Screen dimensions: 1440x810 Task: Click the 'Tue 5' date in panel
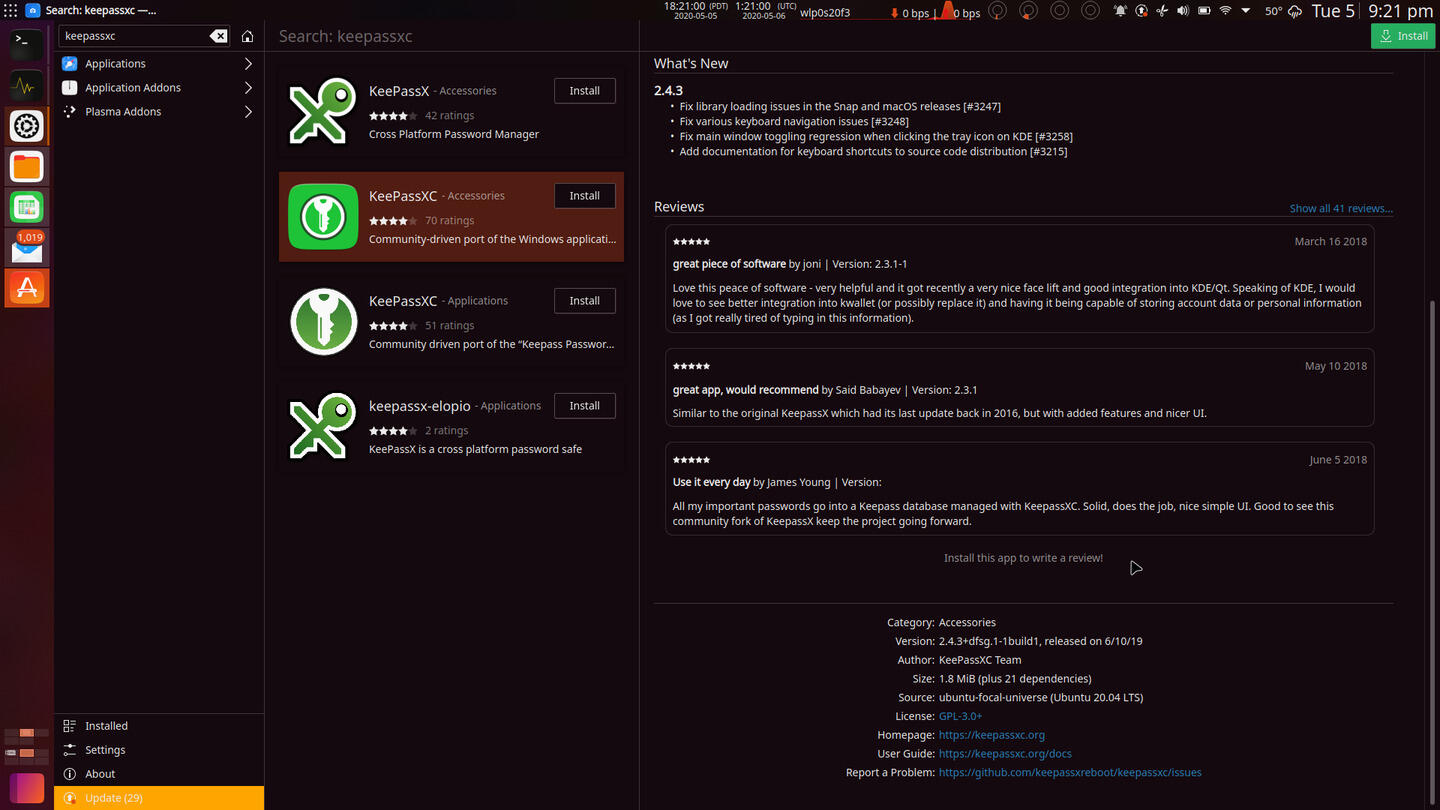click(1333, 11)
